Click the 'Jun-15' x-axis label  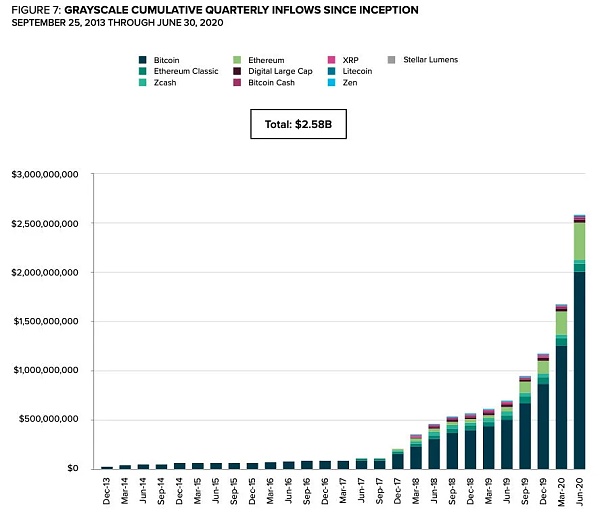pos(215,491)
